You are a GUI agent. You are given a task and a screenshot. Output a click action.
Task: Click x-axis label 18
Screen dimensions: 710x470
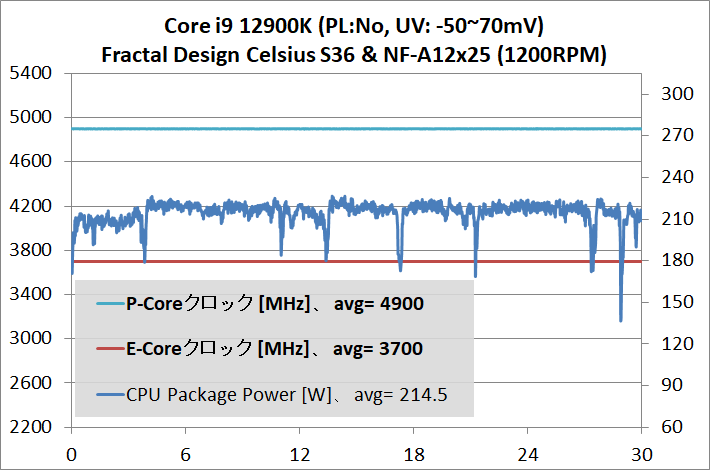(414, 455)
